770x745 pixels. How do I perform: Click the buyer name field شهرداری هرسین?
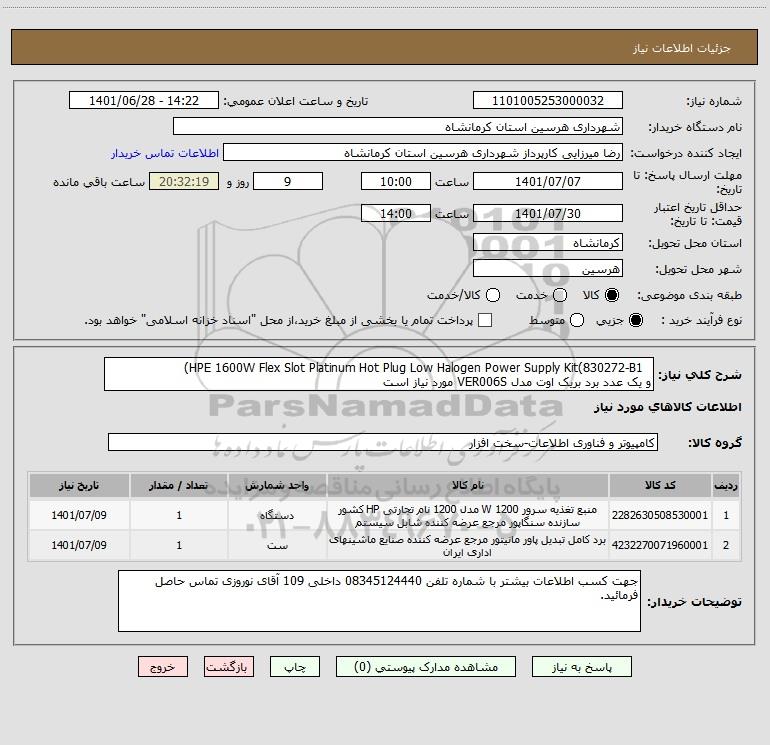pyautogui.click(x=398, y=127)
